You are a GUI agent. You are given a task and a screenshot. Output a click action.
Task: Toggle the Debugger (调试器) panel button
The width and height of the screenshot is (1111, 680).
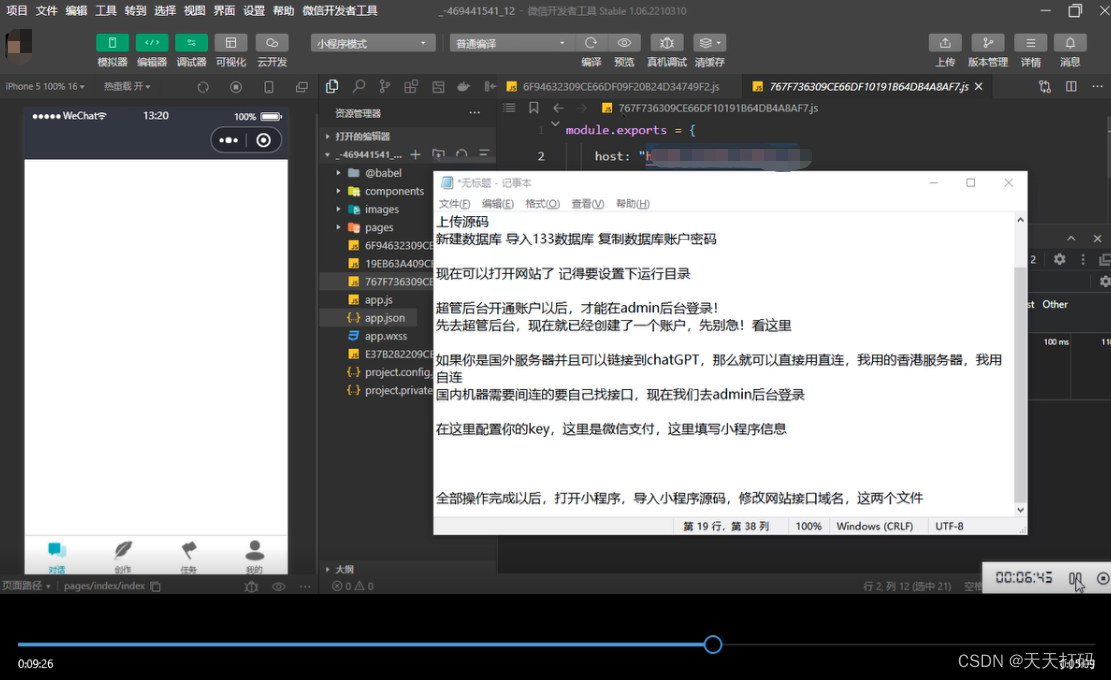pos(191,42)
